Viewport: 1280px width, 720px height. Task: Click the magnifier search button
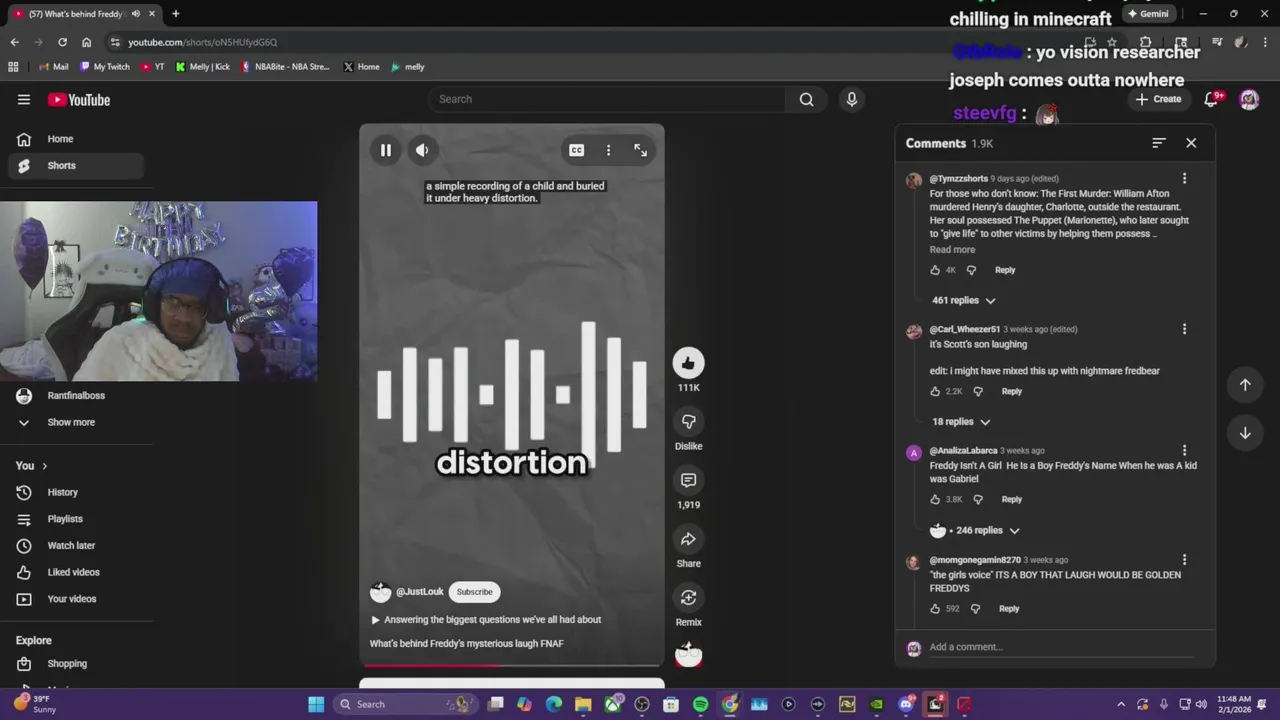point(806,99)
